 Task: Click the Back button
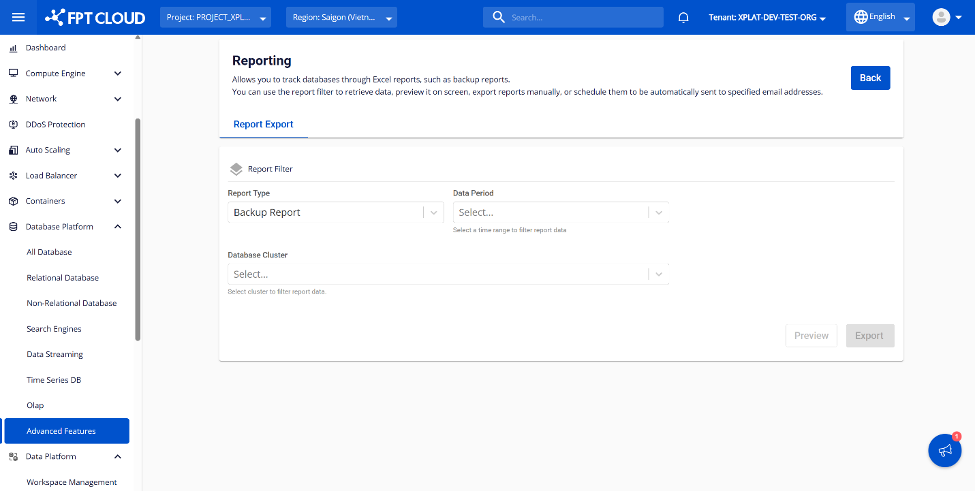click(870, 78)
